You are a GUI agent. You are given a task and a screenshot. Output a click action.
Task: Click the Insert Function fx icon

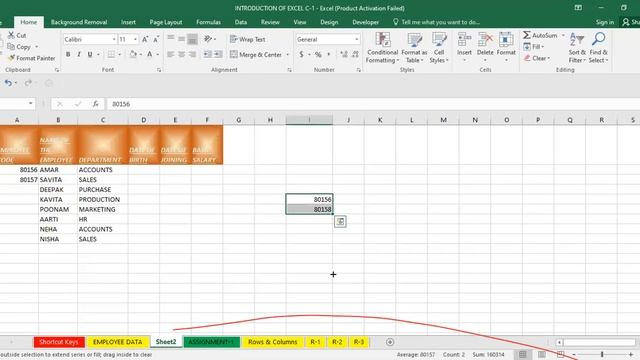95,104
